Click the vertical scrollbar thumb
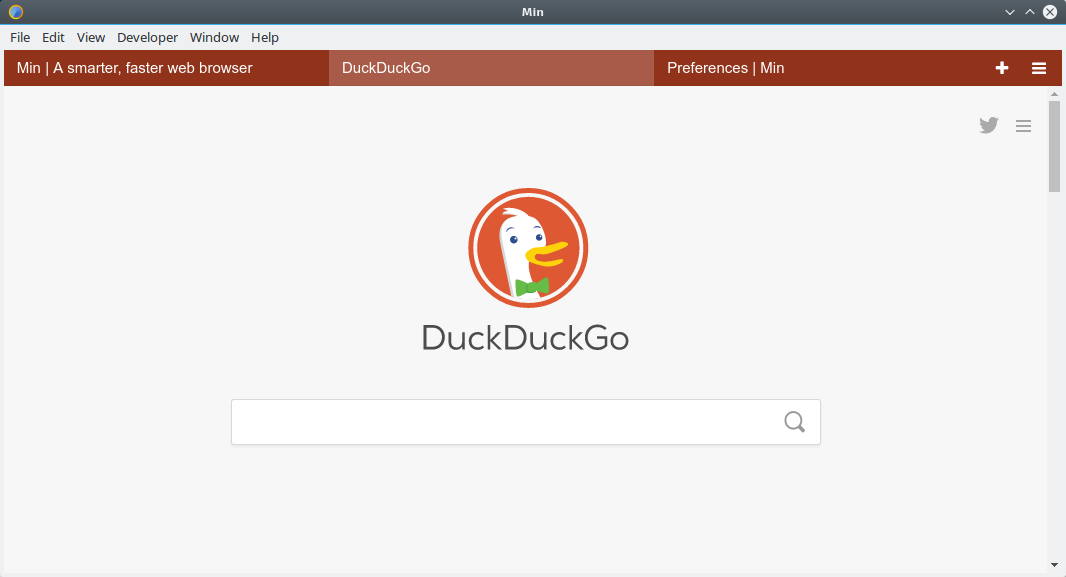 click(1054, 146)
